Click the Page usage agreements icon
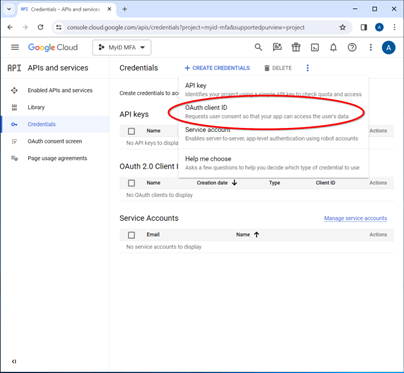This screenshot has width=404, height=373. pyautogui.click(x=14, y=158)
